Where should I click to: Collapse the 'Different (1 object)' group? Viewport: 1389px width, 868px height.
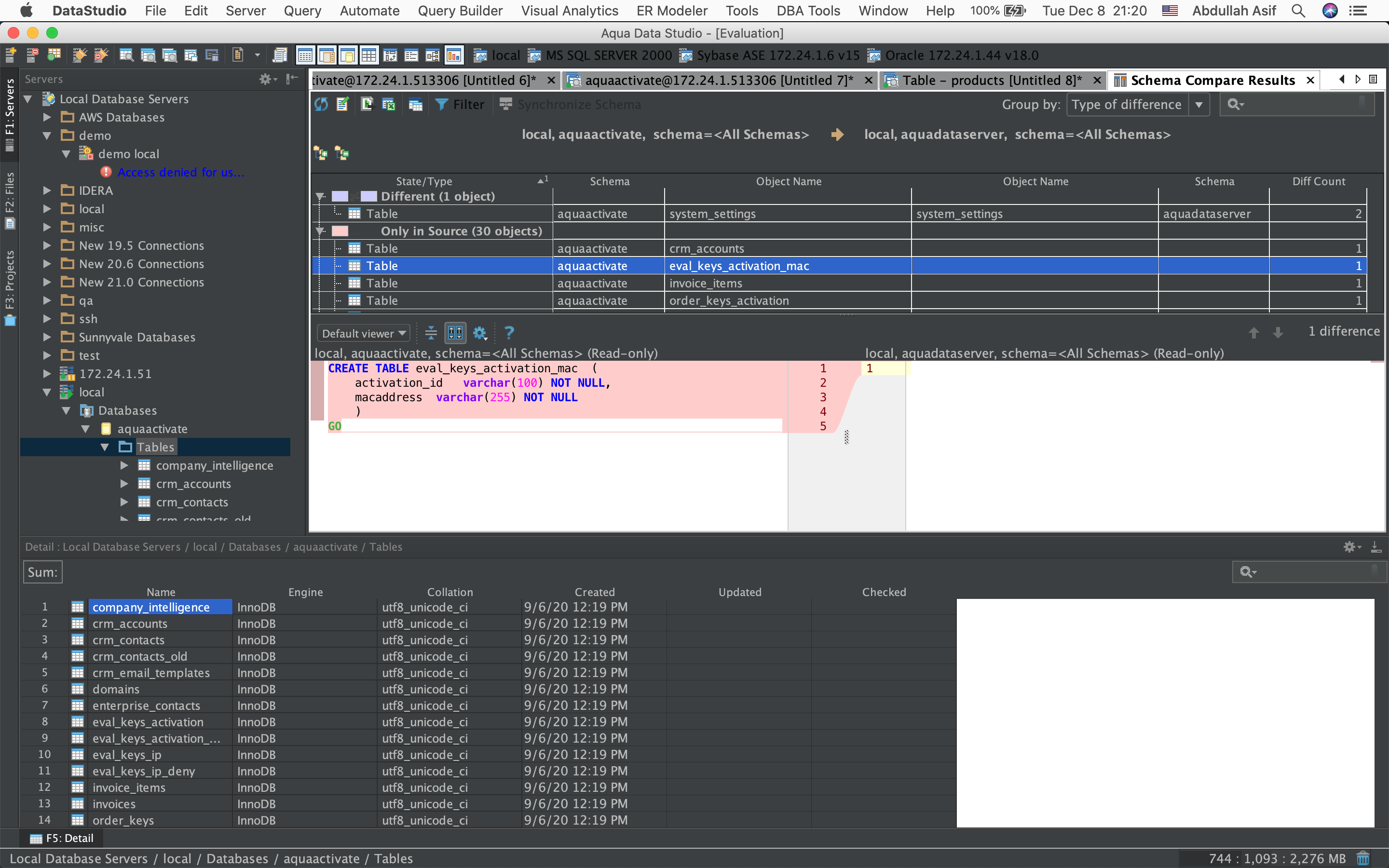pyautogui.click(x=320, y=196)
